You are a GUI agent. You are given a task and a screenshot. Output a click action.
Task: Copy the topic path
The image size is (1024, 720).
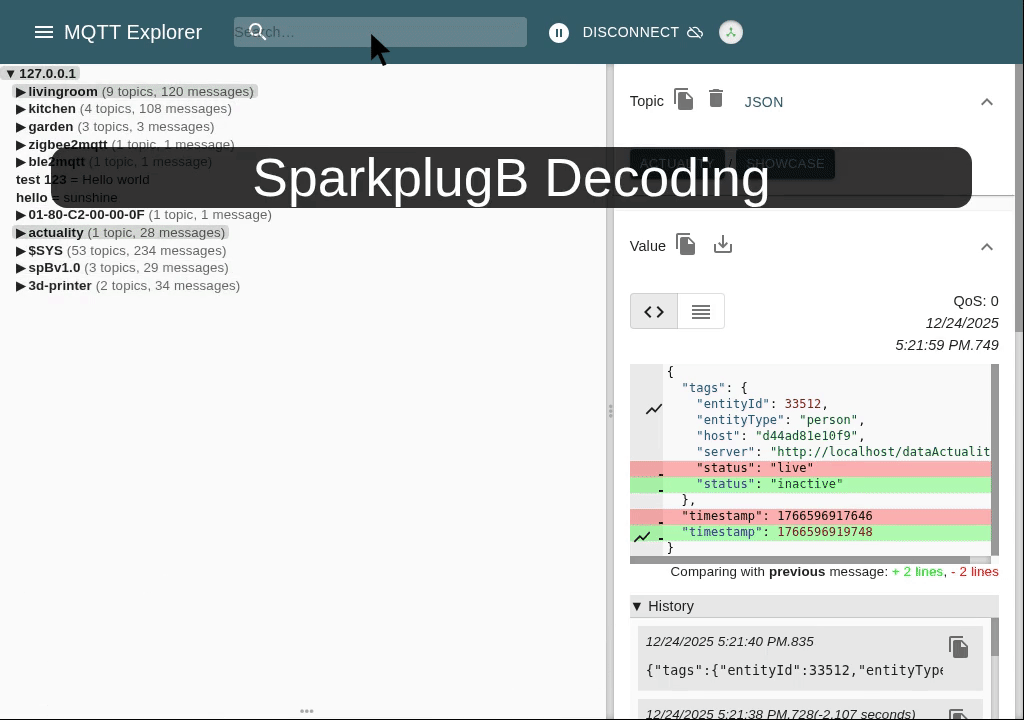(684, 99)
